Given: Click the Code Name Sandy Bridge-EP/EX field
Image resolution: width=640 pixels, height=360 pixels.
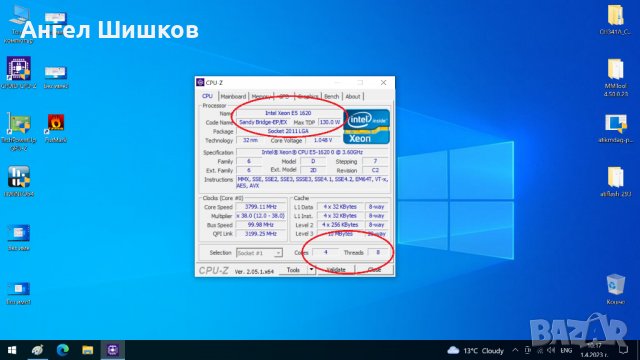Looking at the screenshot, I should 263,122.
